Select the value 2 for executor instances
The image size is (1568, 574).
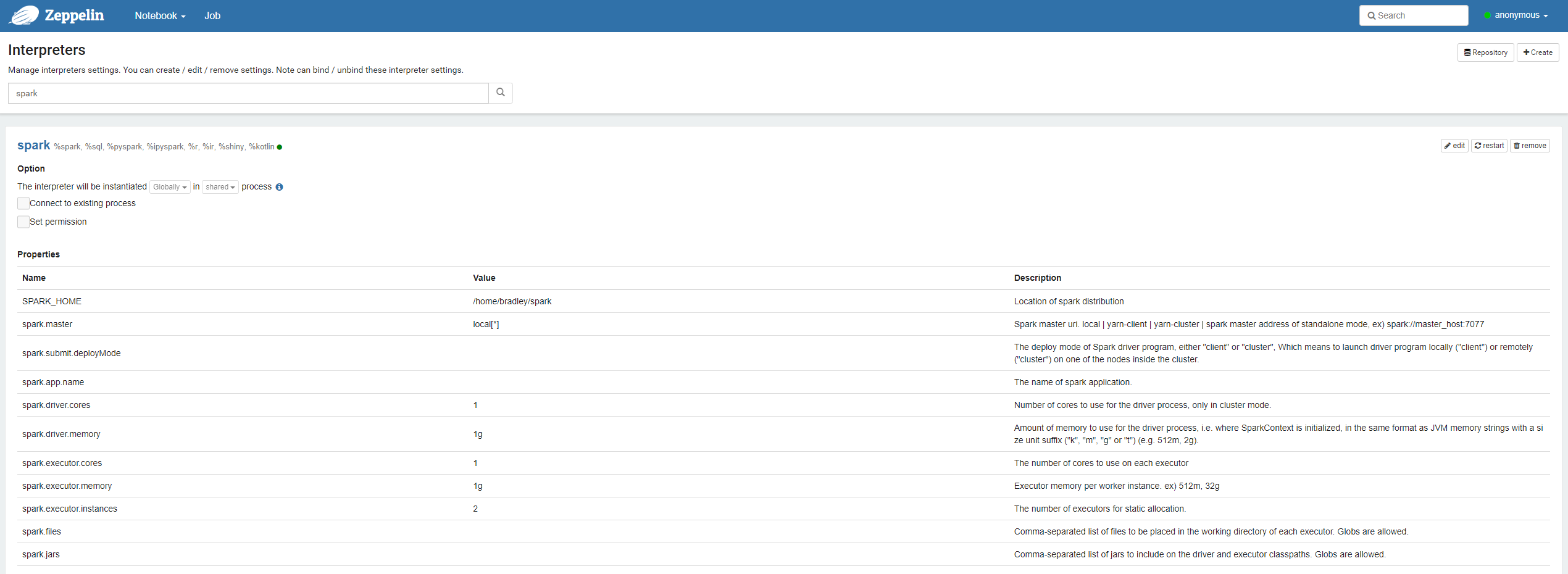(475, 509)
